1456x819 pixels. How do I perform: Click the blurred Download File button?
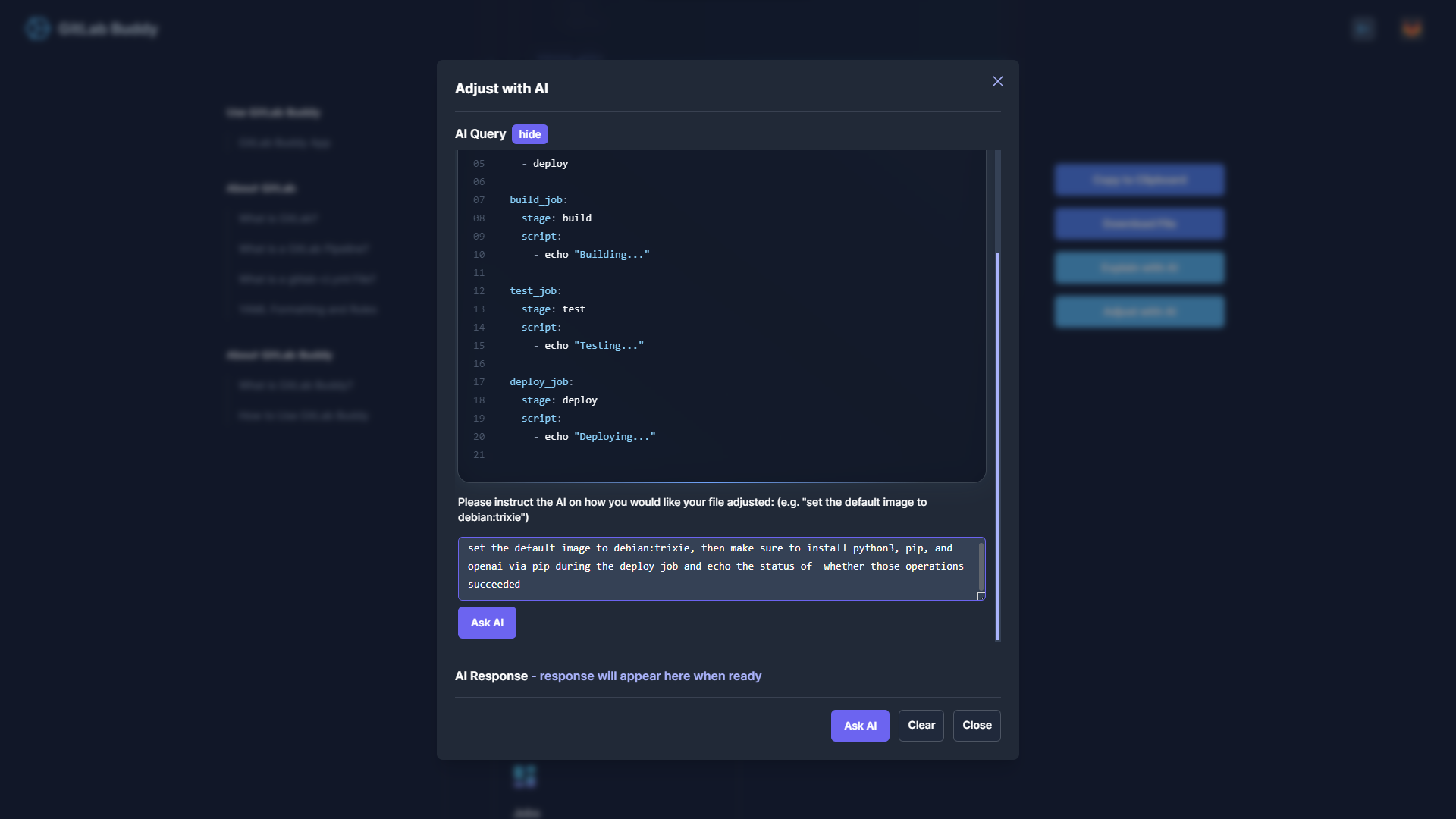[x=1139, y=224]
